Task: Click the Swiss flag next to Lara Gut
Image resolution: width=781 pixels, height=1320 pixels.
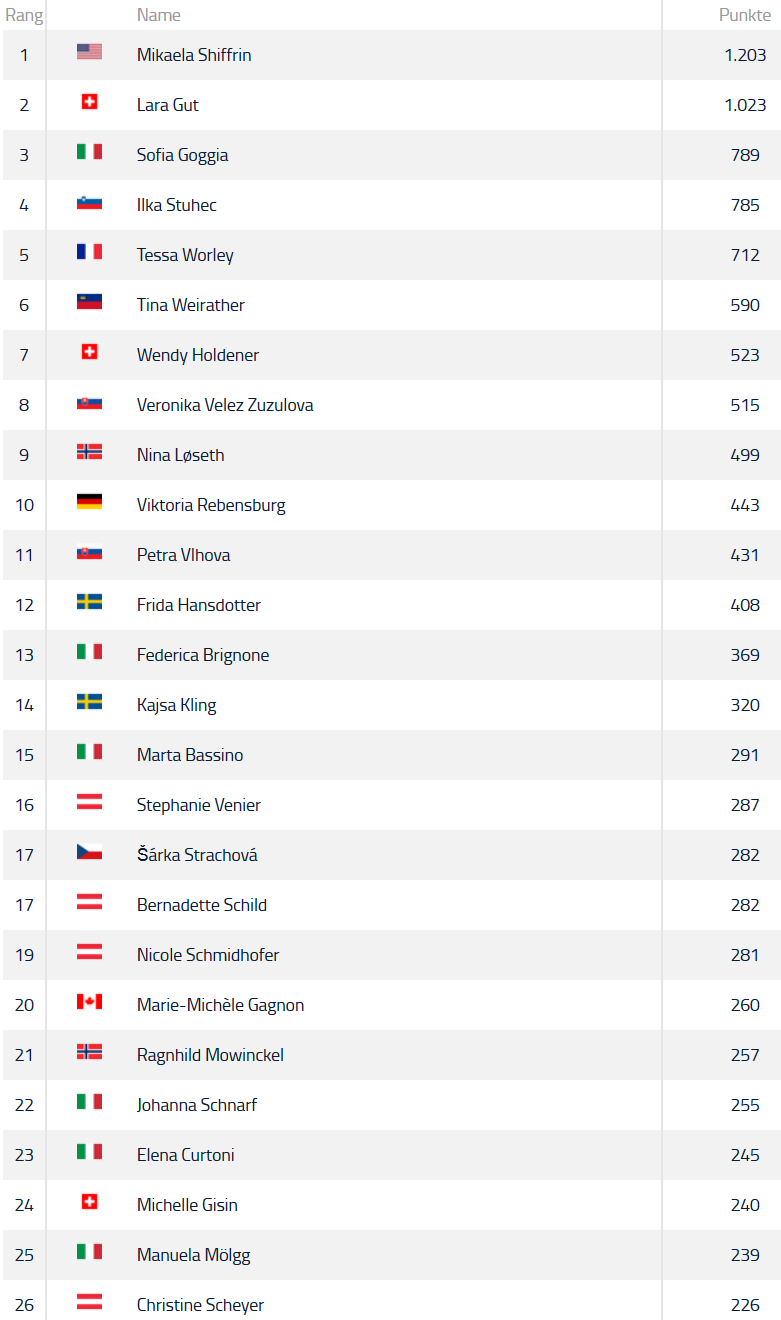Action: (x=89, y=102)
